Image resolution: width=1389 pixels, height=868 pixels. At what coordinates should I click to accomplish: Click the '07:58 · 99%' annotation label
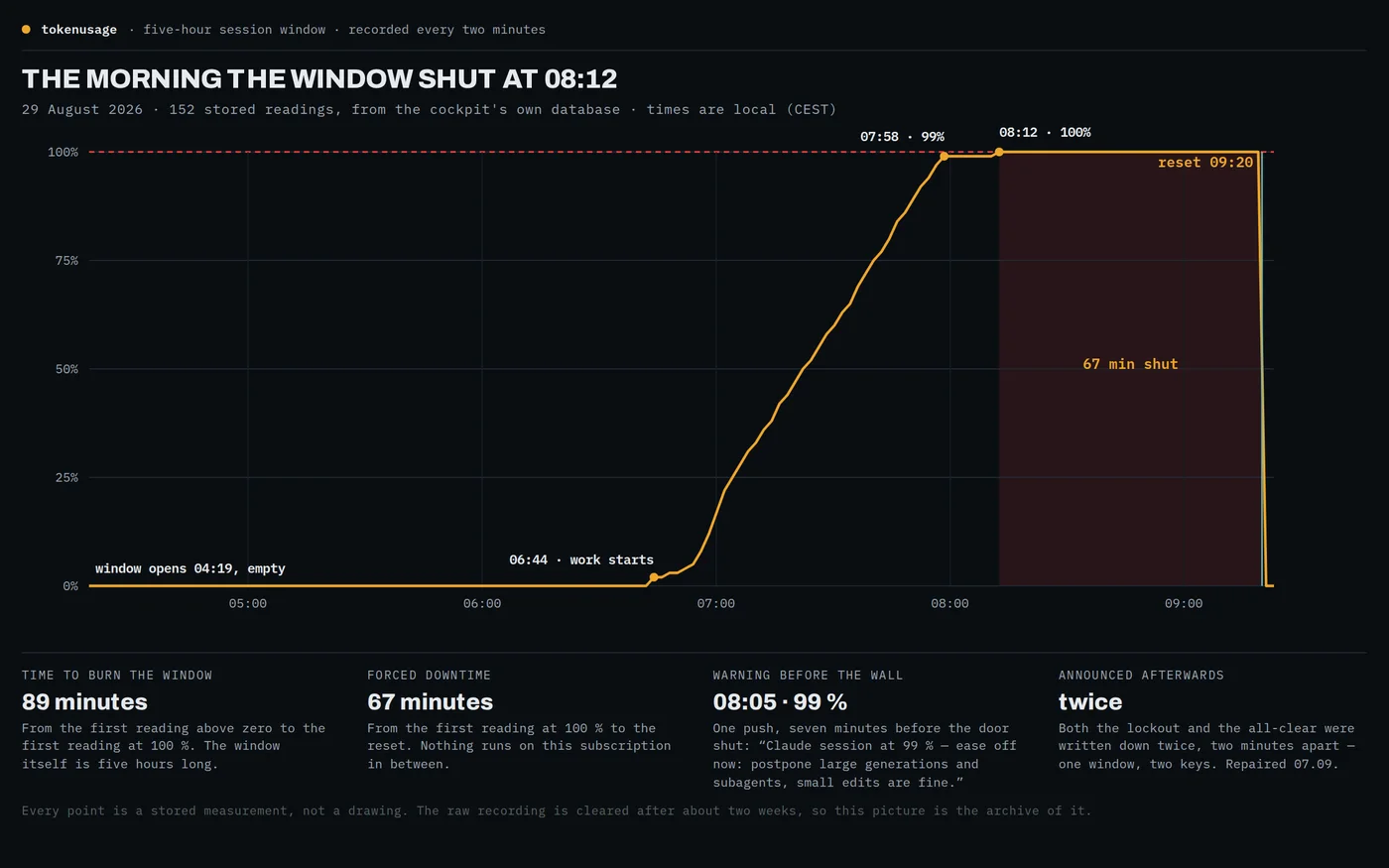(902, 137)
